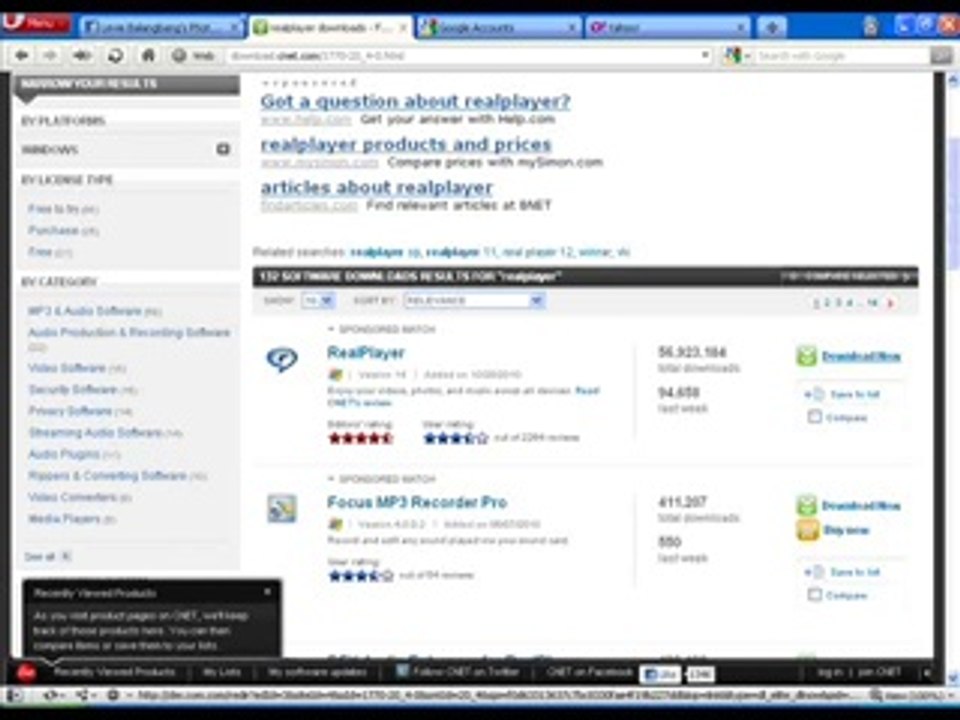Click RealPlayer green Download Now icon
The height and width of the screenshot is (720, 960).
point(806,356)
